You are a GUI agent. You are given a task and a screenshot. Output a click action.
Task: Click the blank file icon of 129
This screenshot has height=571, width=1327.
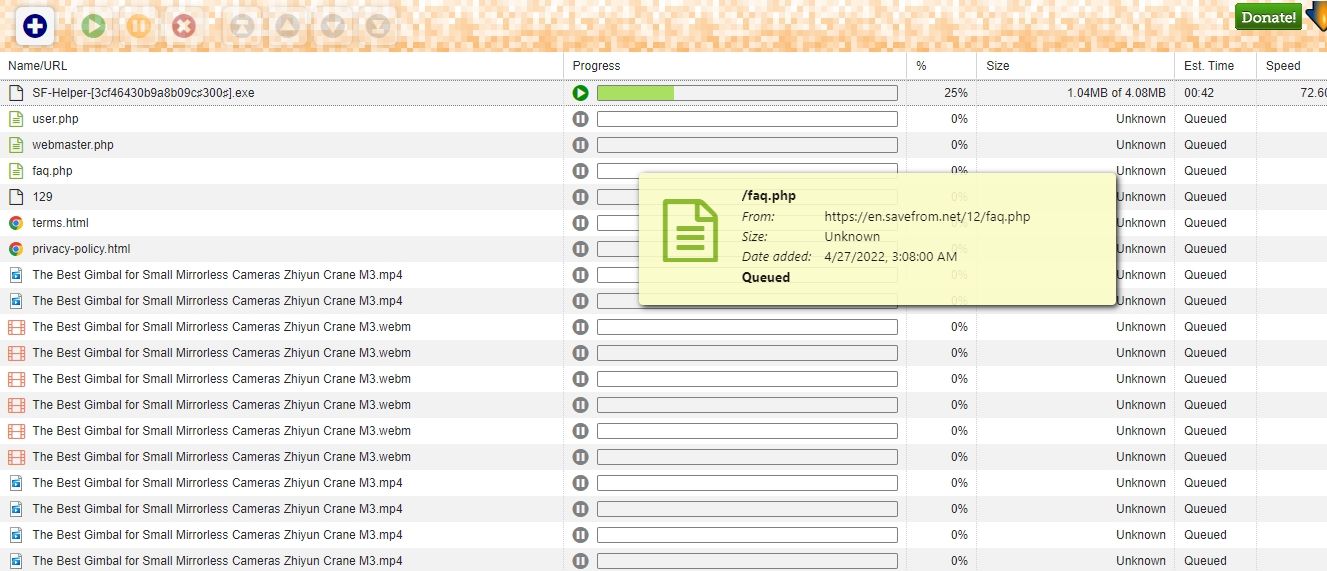point(16,197)
